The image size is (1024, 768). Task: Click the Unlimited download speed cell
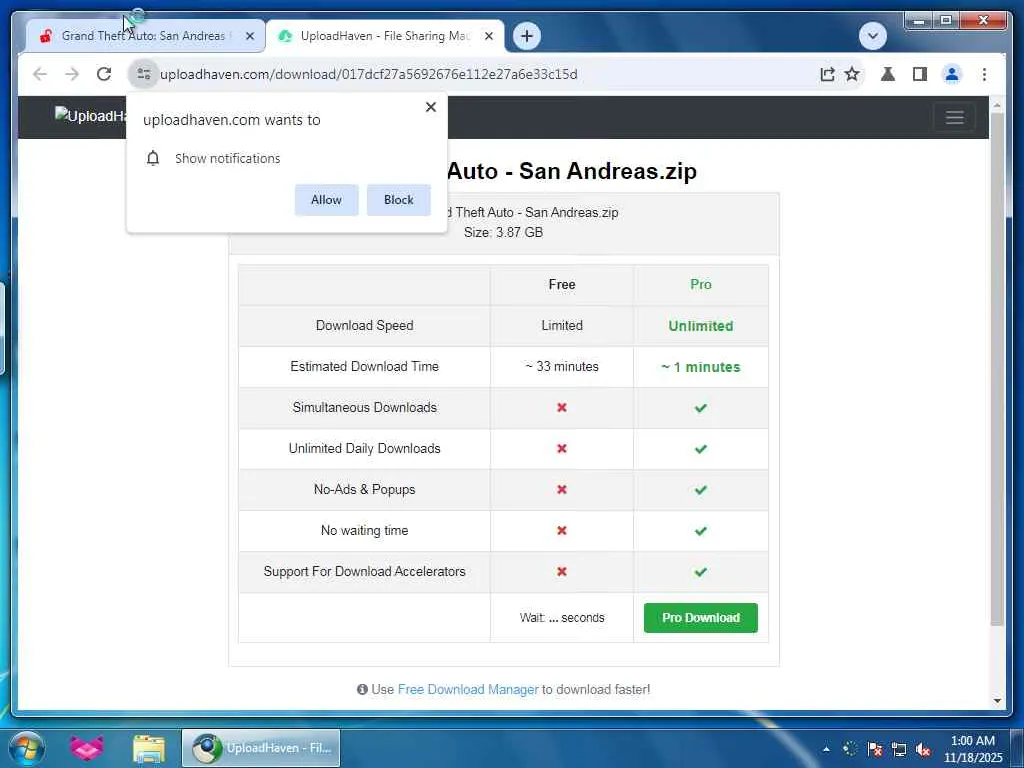point(701,326)
